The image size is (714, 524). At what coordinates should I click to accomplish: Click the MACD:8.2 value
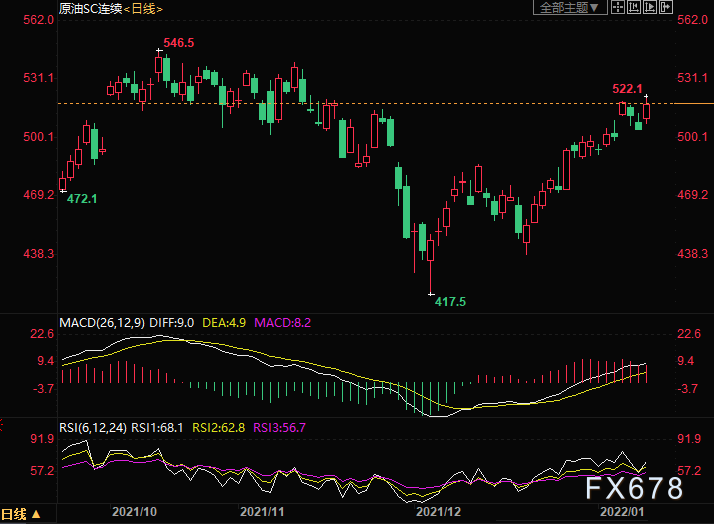(282, 323)
